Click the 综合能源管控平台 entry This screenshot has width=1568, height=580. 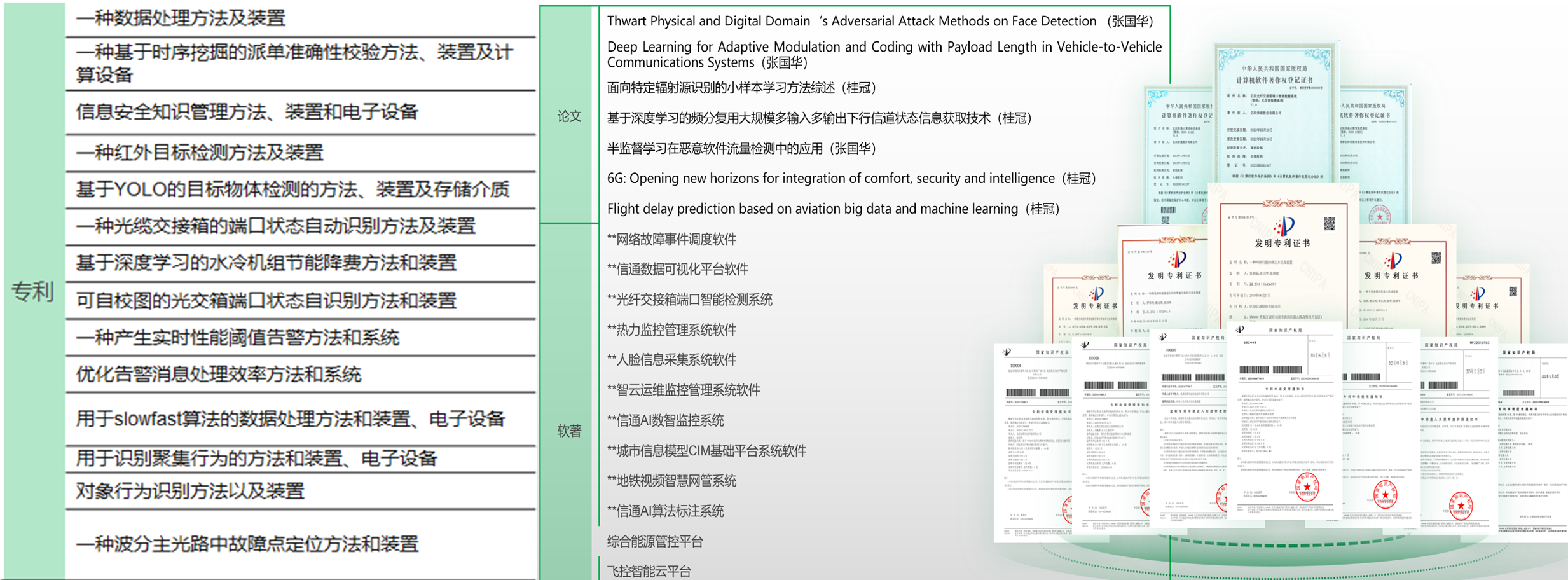655,541
